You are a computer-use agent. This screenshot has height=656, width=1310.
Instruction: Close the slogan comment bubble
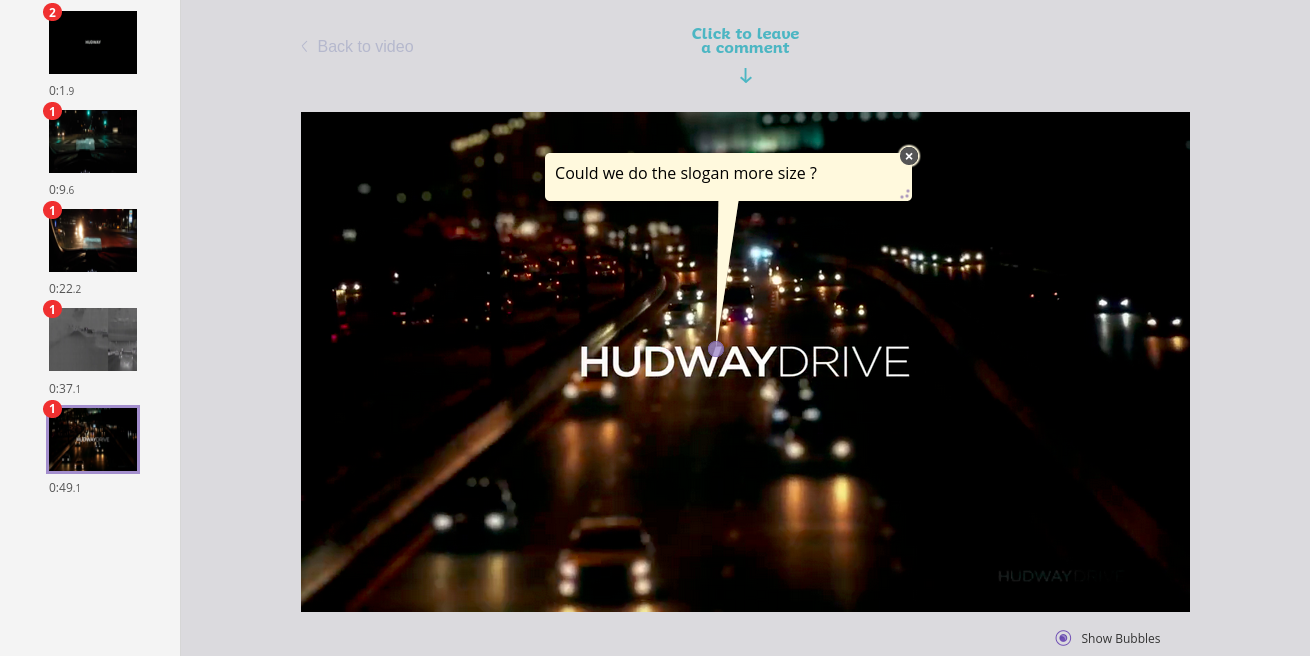[909, 156]
